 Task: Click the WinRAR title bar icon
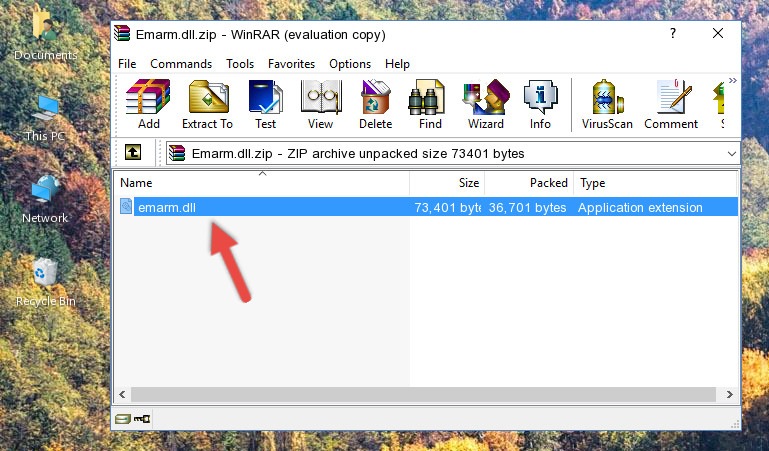[122, 34]
